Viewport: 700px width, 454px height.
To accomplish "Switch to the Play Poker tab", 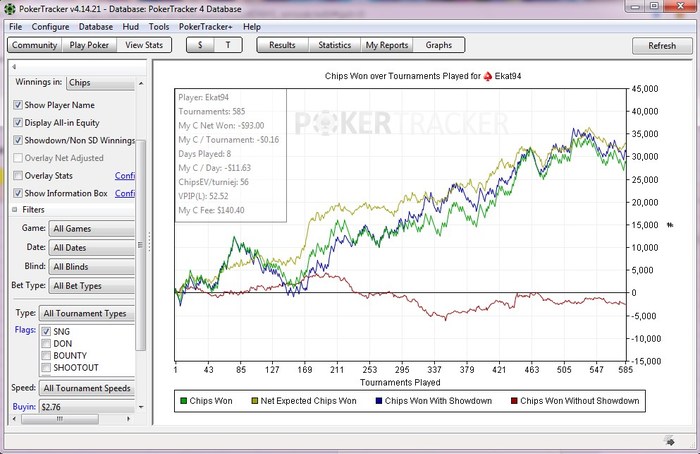I will 89,45.
